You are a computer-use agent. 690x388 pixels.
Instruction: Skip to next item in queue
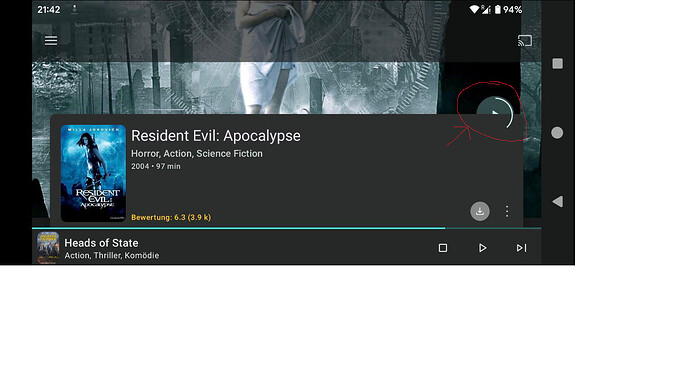pos(521,248)
